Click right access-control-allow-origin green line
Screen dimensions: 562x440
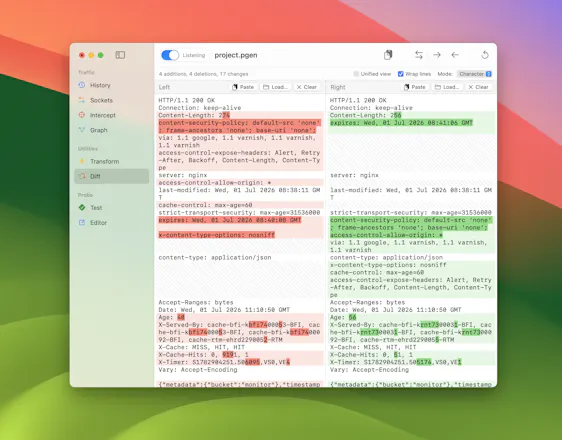tap(386, 235)
